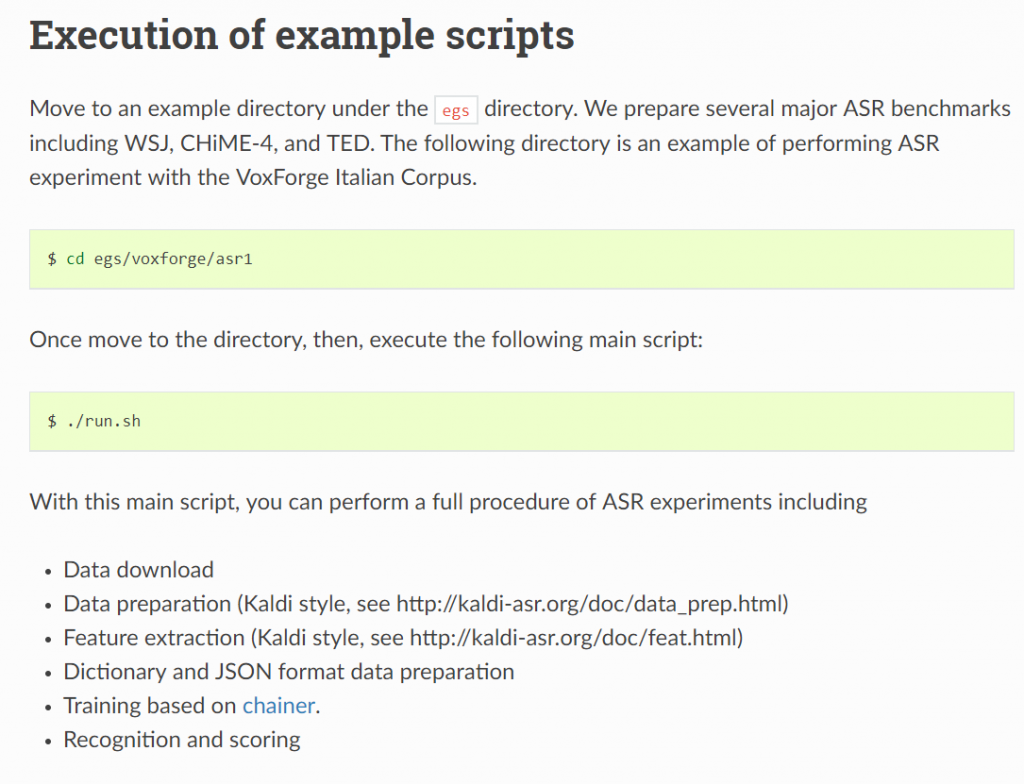Click the dollar prompt before ./run.sh
1024x784 pixels.
pyautogui.click(x=52, y=421)
